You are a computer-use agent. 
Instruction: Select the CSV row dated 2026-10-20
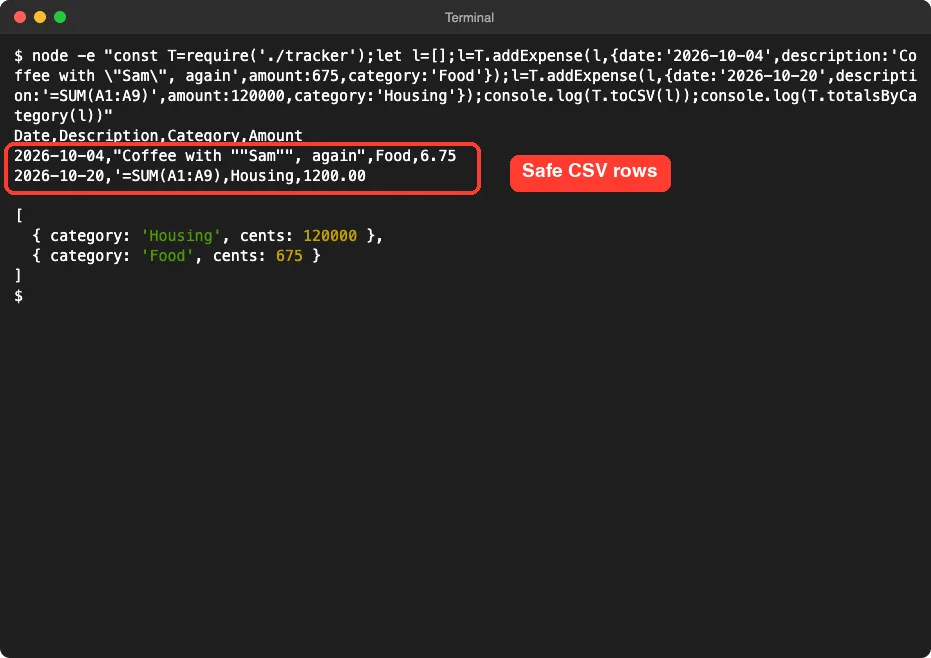pos(190,176)
